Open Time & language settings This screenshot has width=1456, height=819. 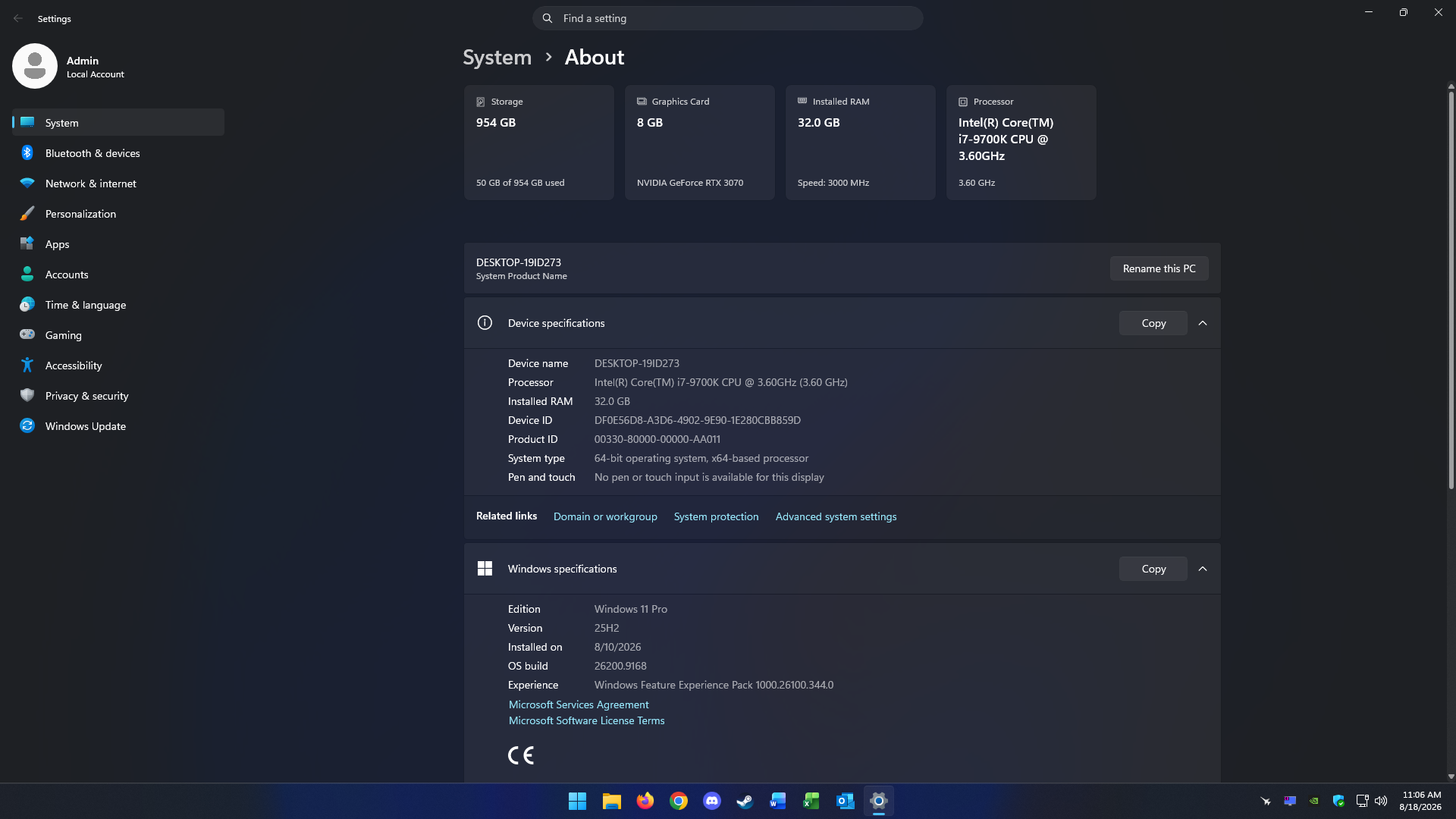click(118, 305)
